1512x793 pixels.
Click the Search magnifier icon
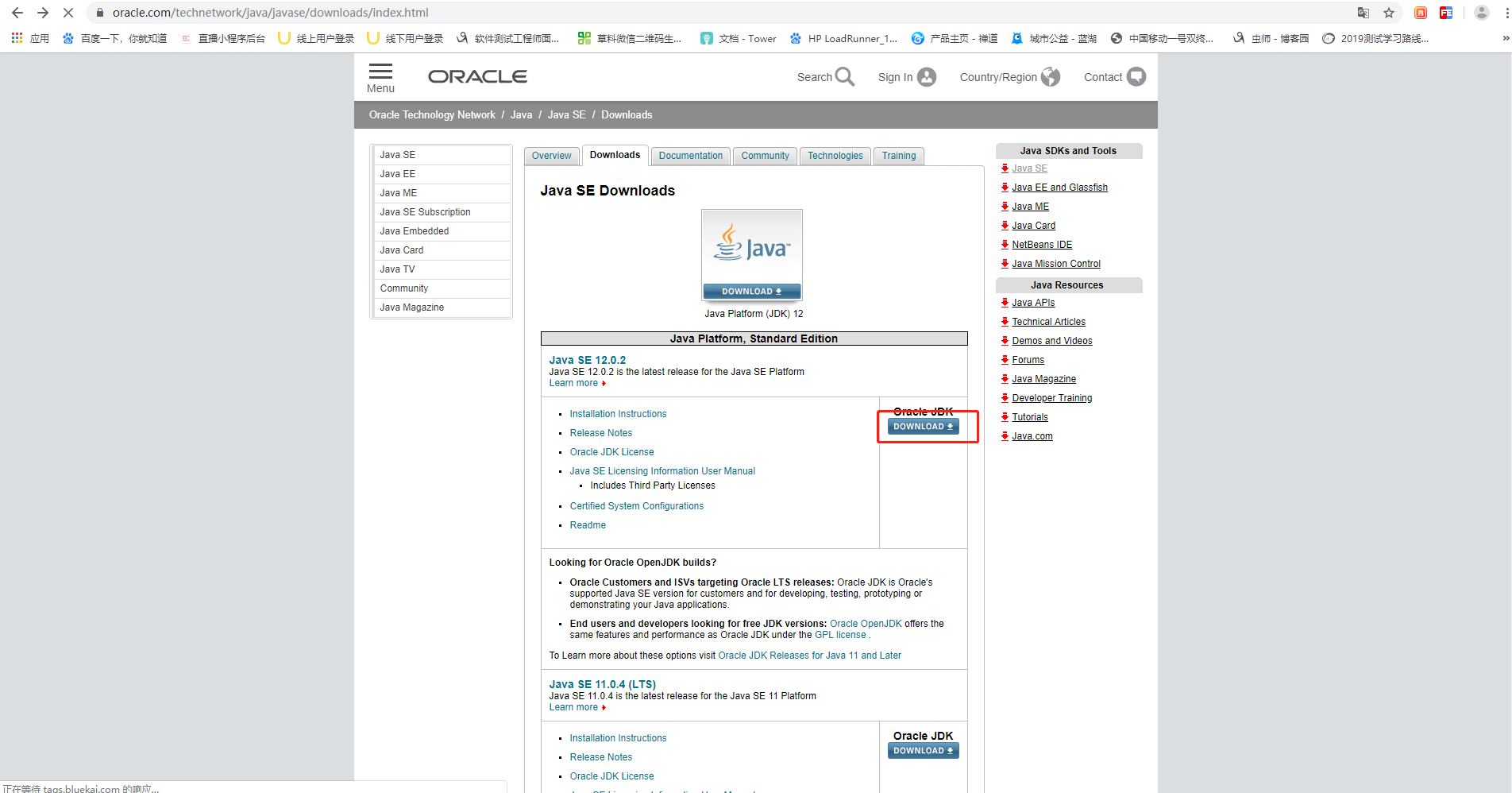pyautogui.click(x=845, y=76)
